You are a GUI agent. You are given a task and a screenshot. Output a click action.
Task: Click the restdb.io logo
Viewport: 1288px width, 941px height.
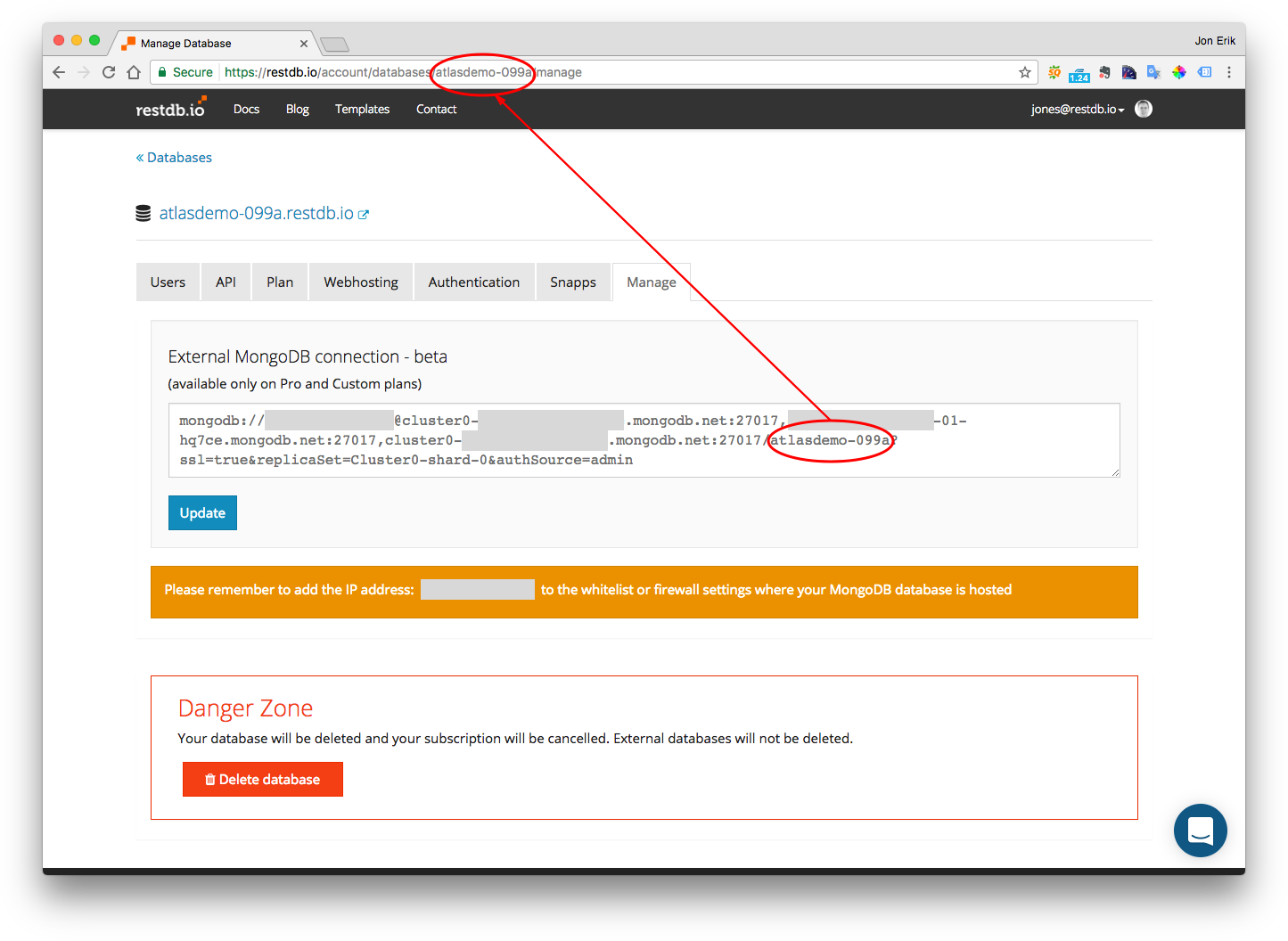(171, 108)
